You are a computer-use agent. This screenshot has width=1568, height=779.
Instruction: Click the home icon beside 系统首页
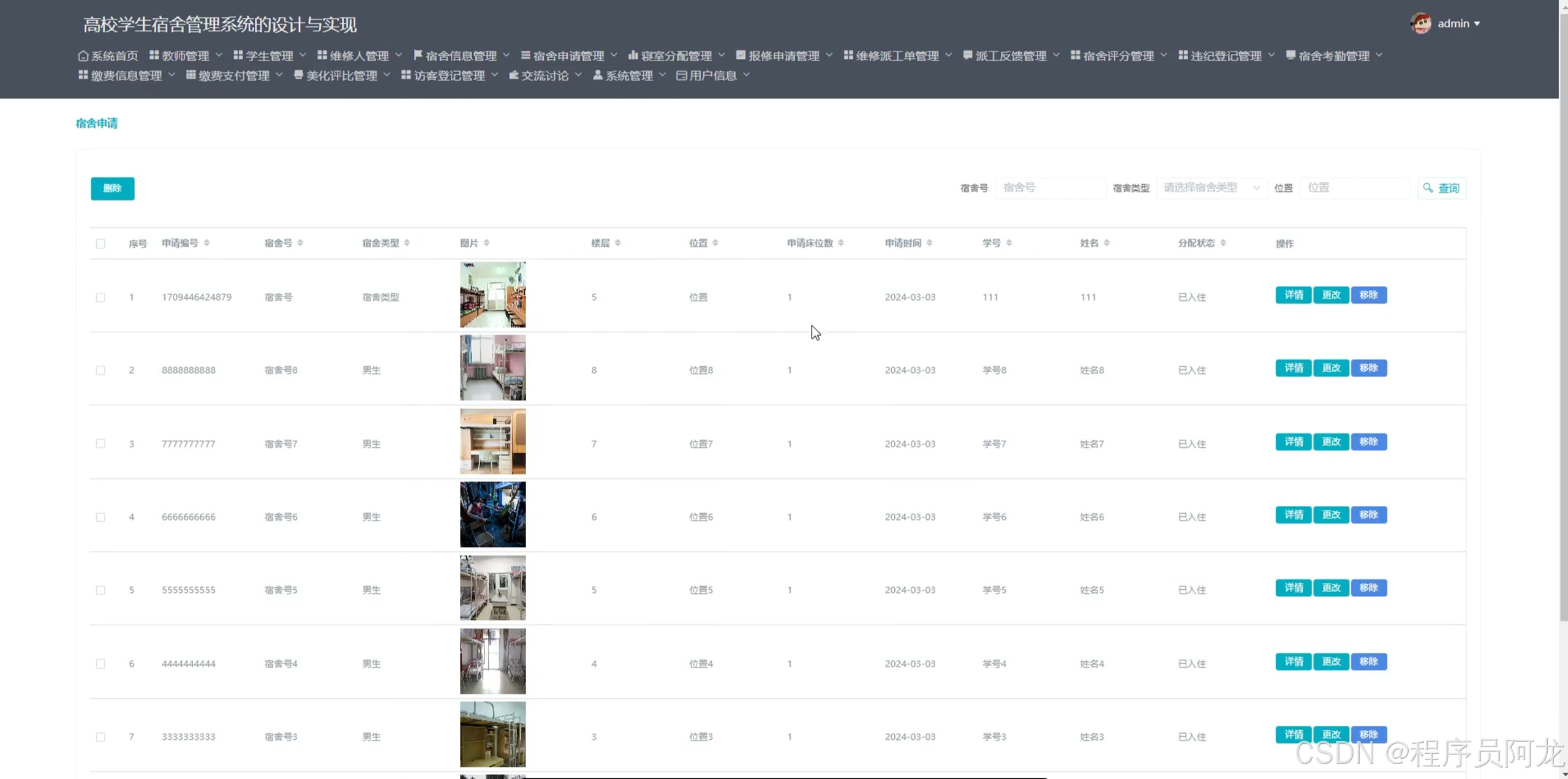[x=83, y=56]
